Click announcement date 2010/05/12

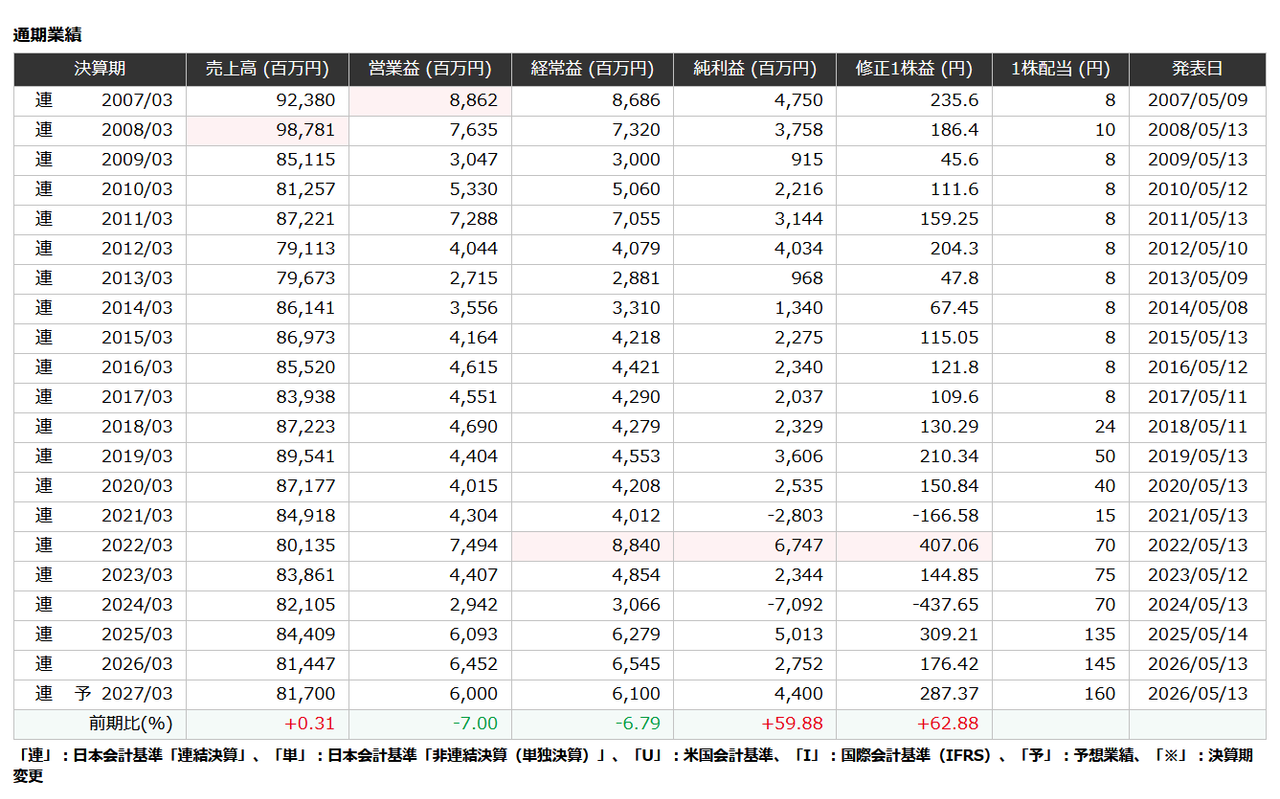[1198, 189]
